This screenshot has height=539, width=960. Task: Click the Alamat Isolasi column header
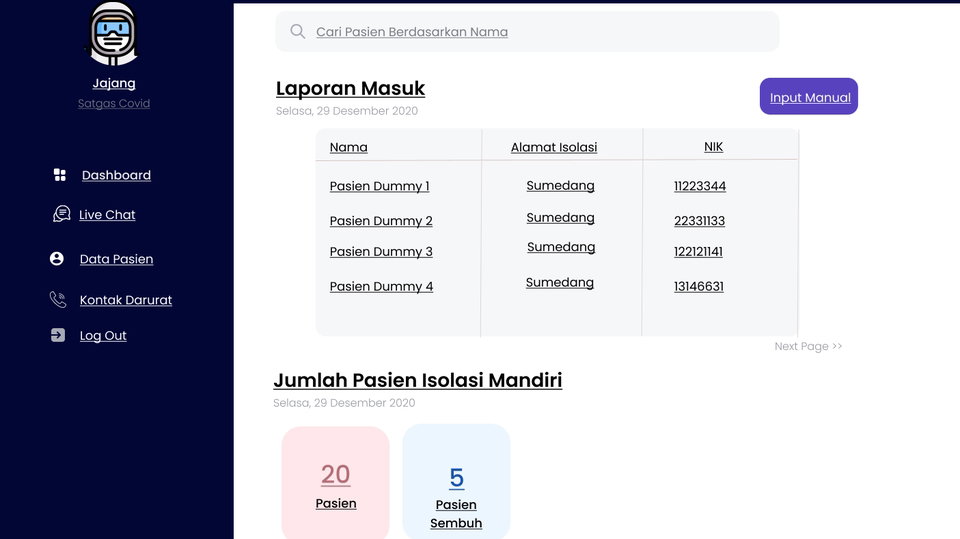click(554, 147)
